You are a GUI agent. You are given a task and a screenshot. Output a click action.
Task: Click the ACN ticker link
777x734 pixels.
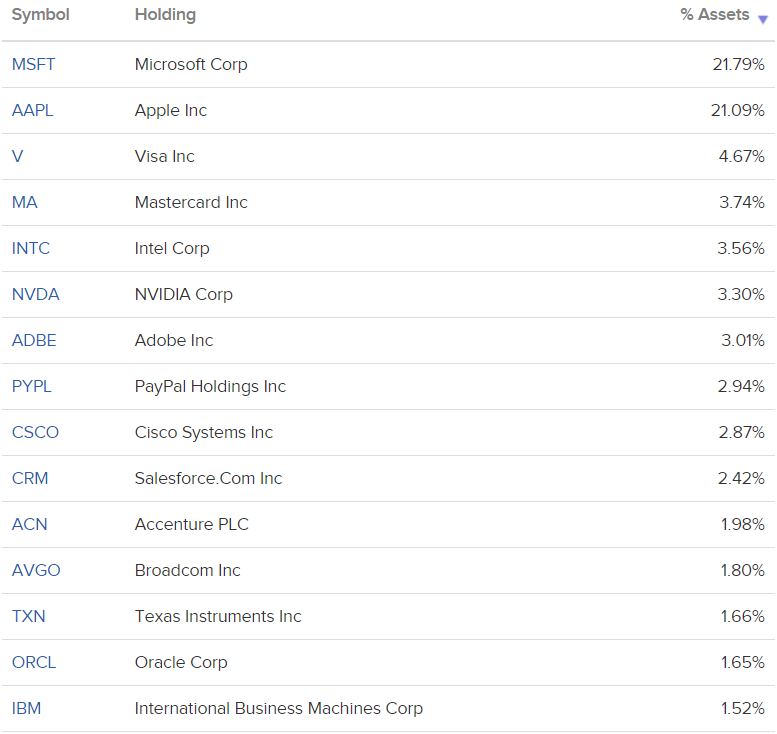pos(29,524)
